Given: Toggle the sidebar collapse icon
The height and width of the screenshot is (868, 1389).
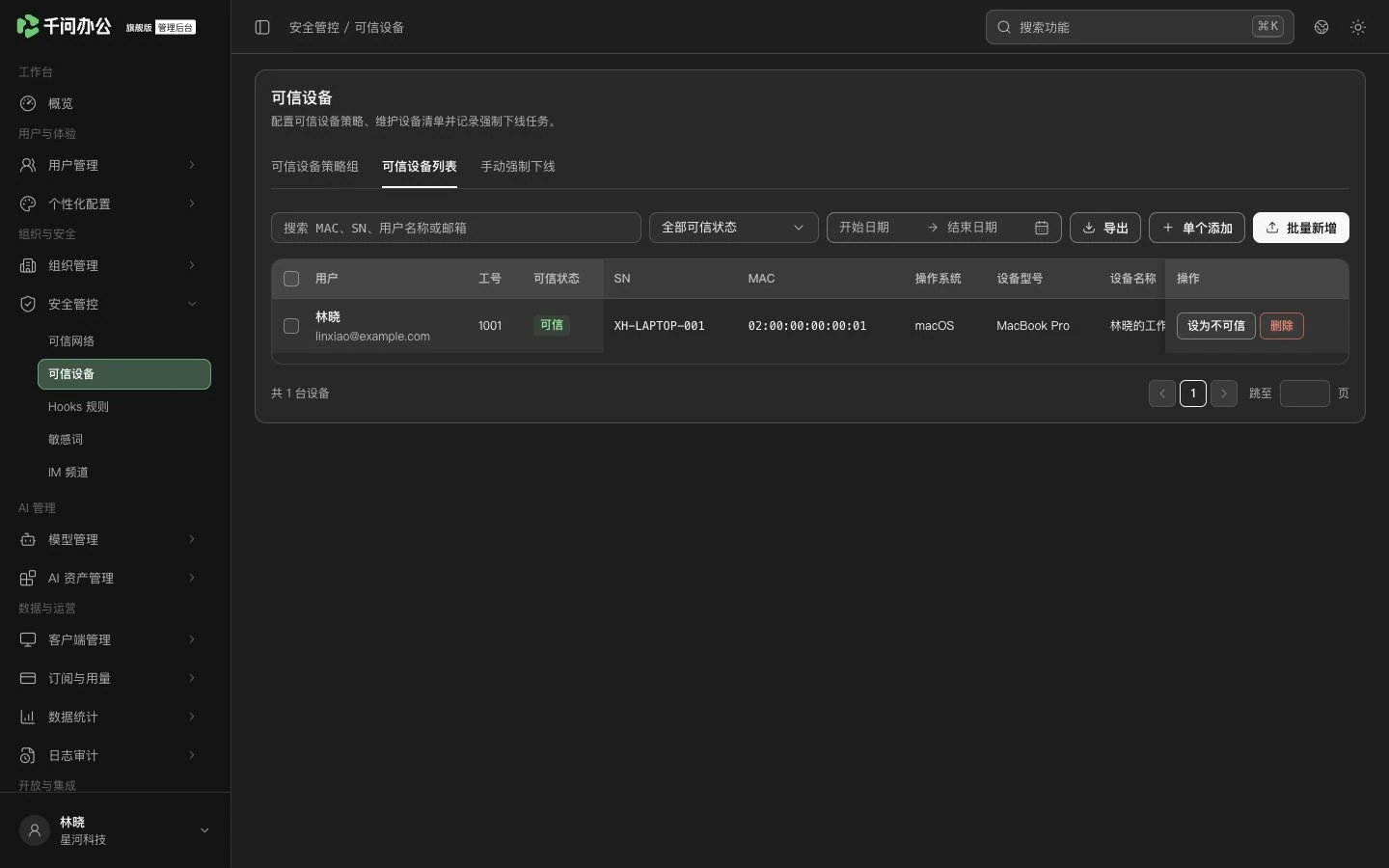Looking at the screenshot, I should pos(262,27).
